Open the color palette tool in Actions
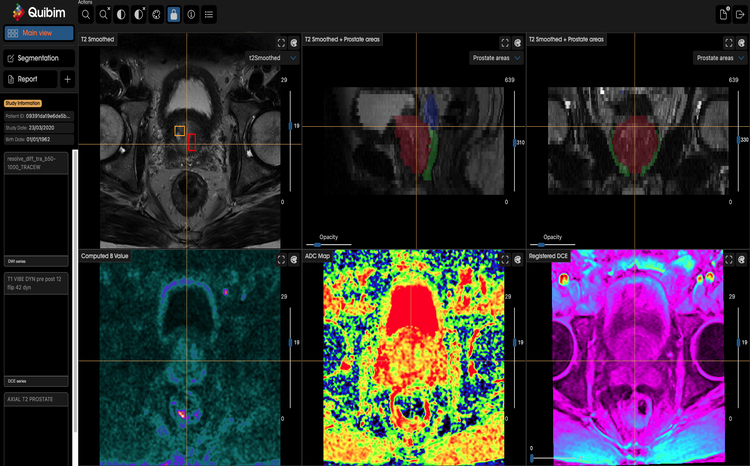750x466 pixels. [156, 15]
